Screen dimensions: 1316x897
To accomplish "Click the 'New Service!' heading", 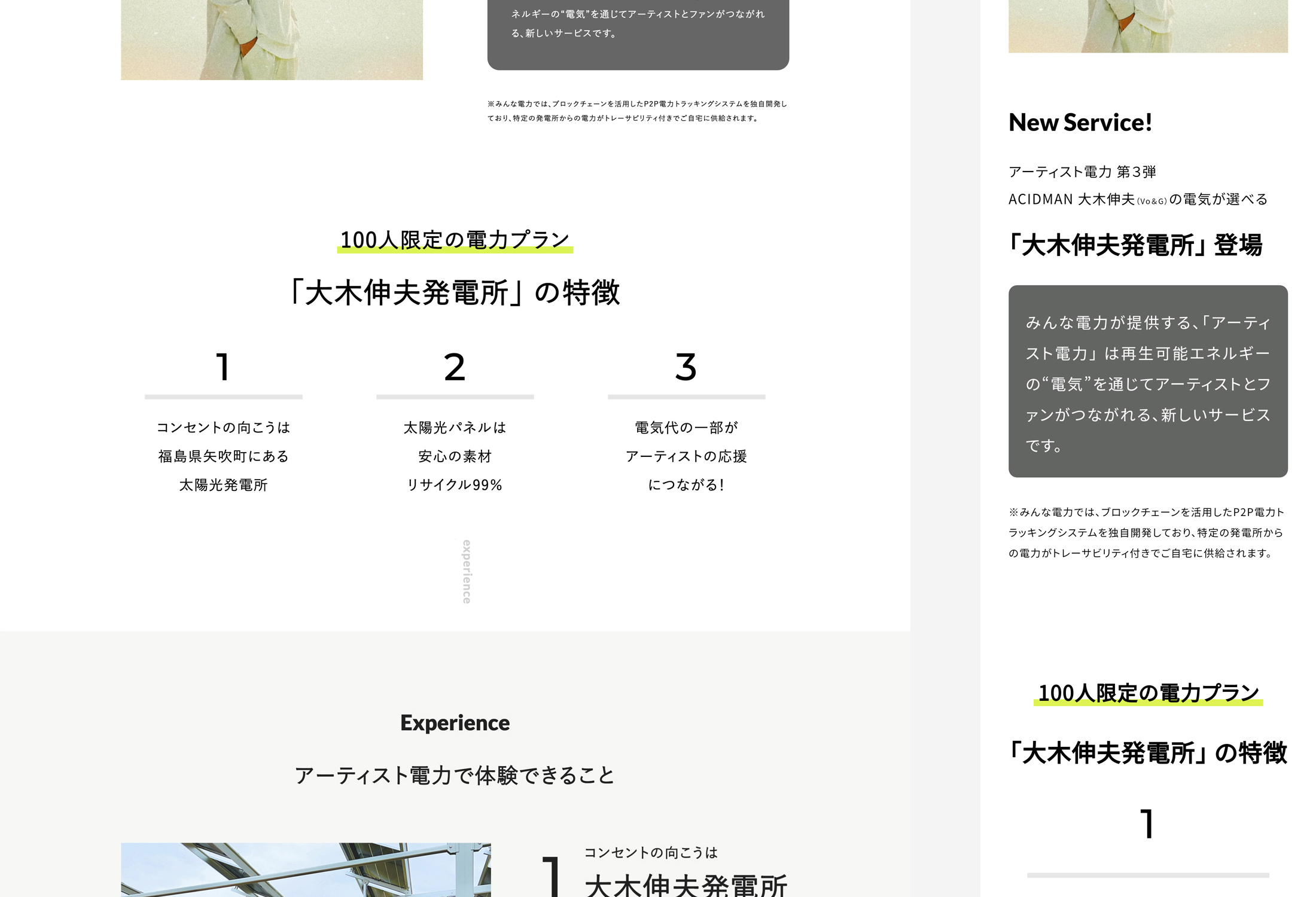I will pyautogui.click(x=1080, y=123).
